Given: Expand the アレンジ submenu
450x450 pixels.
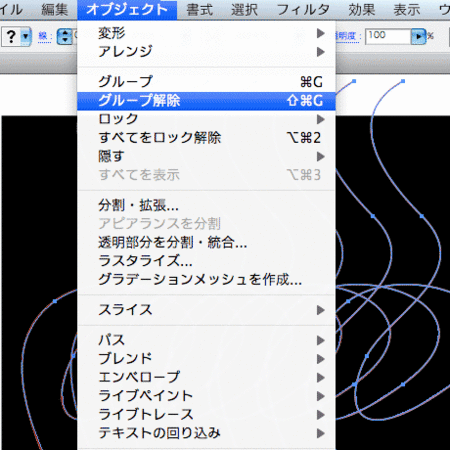Looking at the screenshot, I should pos(206,52).
